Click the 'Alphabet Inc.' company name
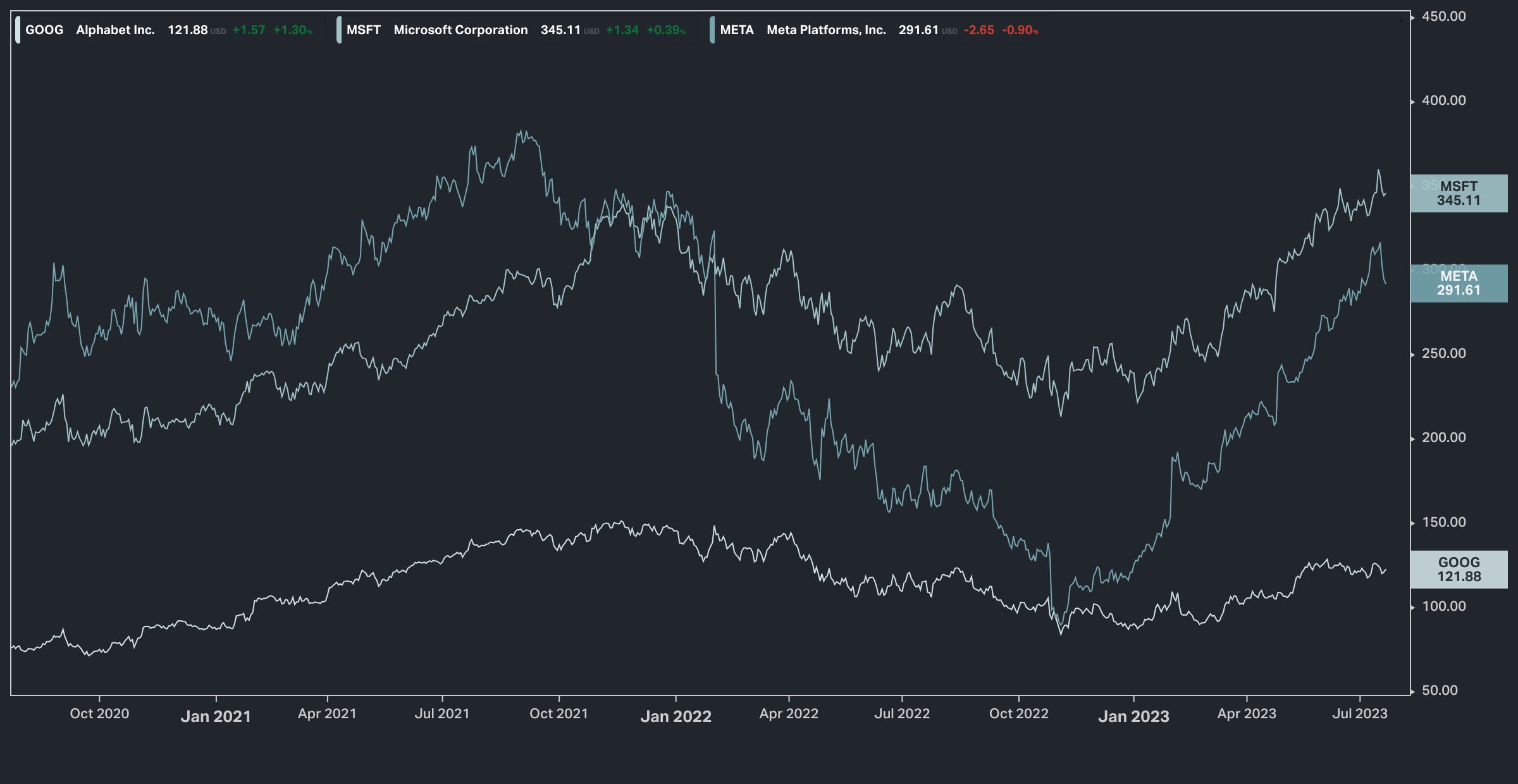Screen dimensions: 1518x784 point(115,30)
